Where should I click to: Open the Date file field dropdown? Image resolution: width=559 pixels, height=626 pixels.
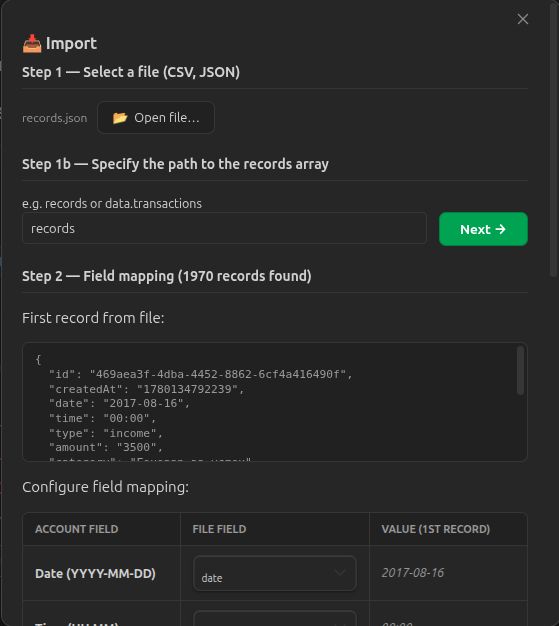(x=275, y=573)
